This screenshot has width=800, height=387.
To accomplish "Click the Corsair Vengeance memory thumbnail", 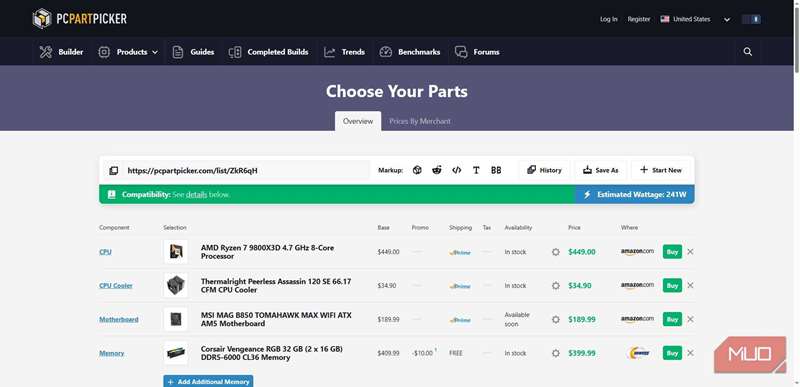I will tap(176, 353).
